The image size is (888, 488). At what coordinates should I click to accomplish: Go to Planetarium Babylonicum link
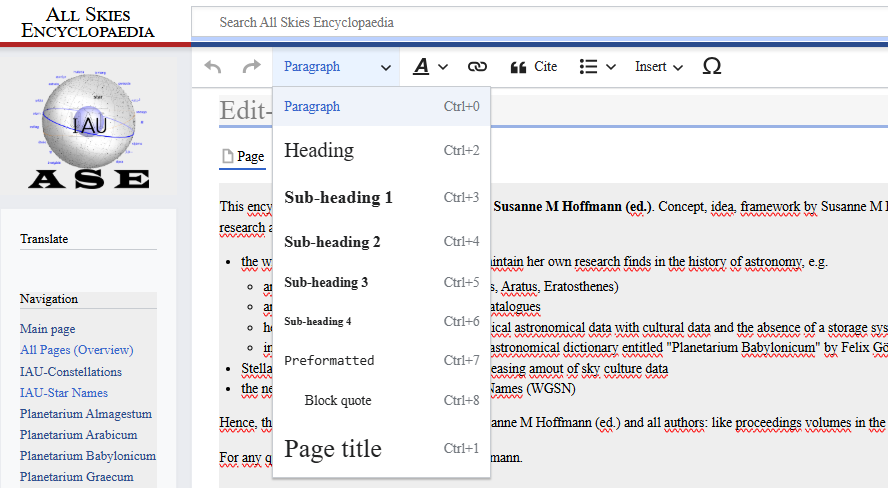click(88, 456)
